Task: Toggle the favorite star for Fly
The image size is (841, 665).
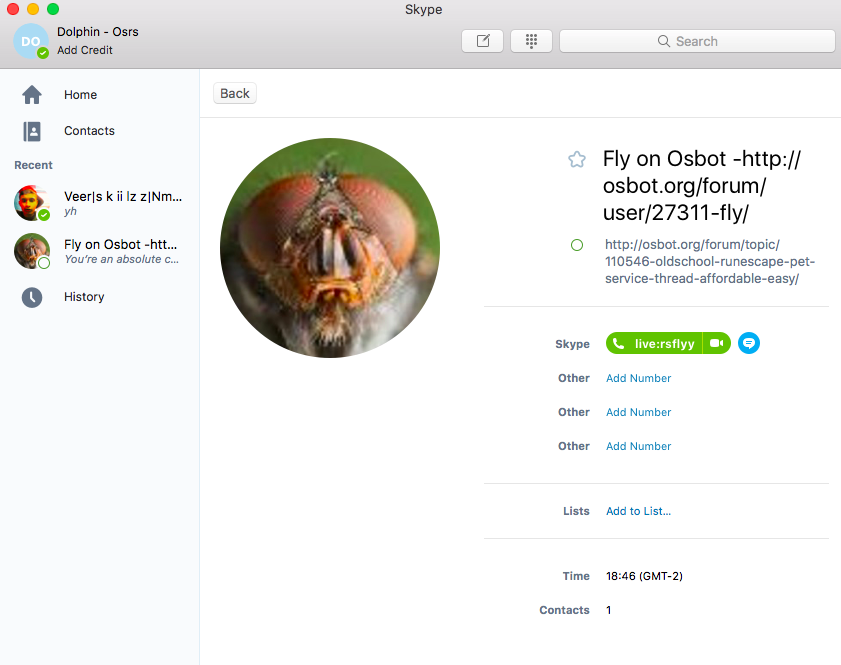Action: [x=577, y=159]
